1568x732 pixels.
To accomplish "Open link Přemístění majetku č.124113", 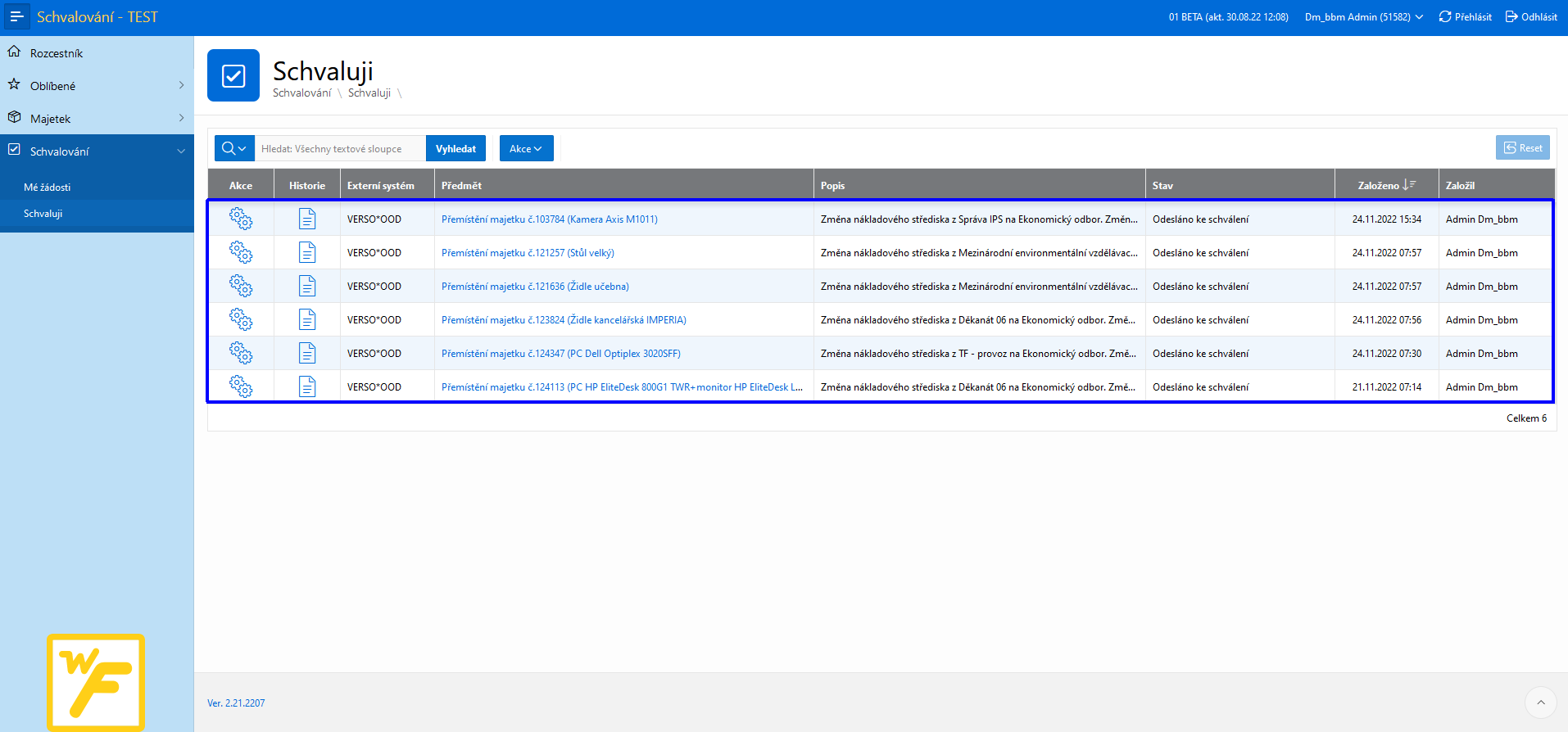I will pos(622,386).
